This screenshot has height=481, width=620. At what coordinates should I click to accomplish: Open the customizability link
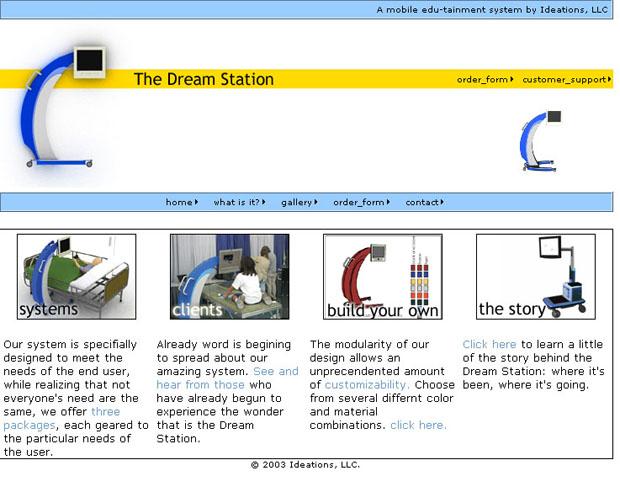[x=367, y=385]
